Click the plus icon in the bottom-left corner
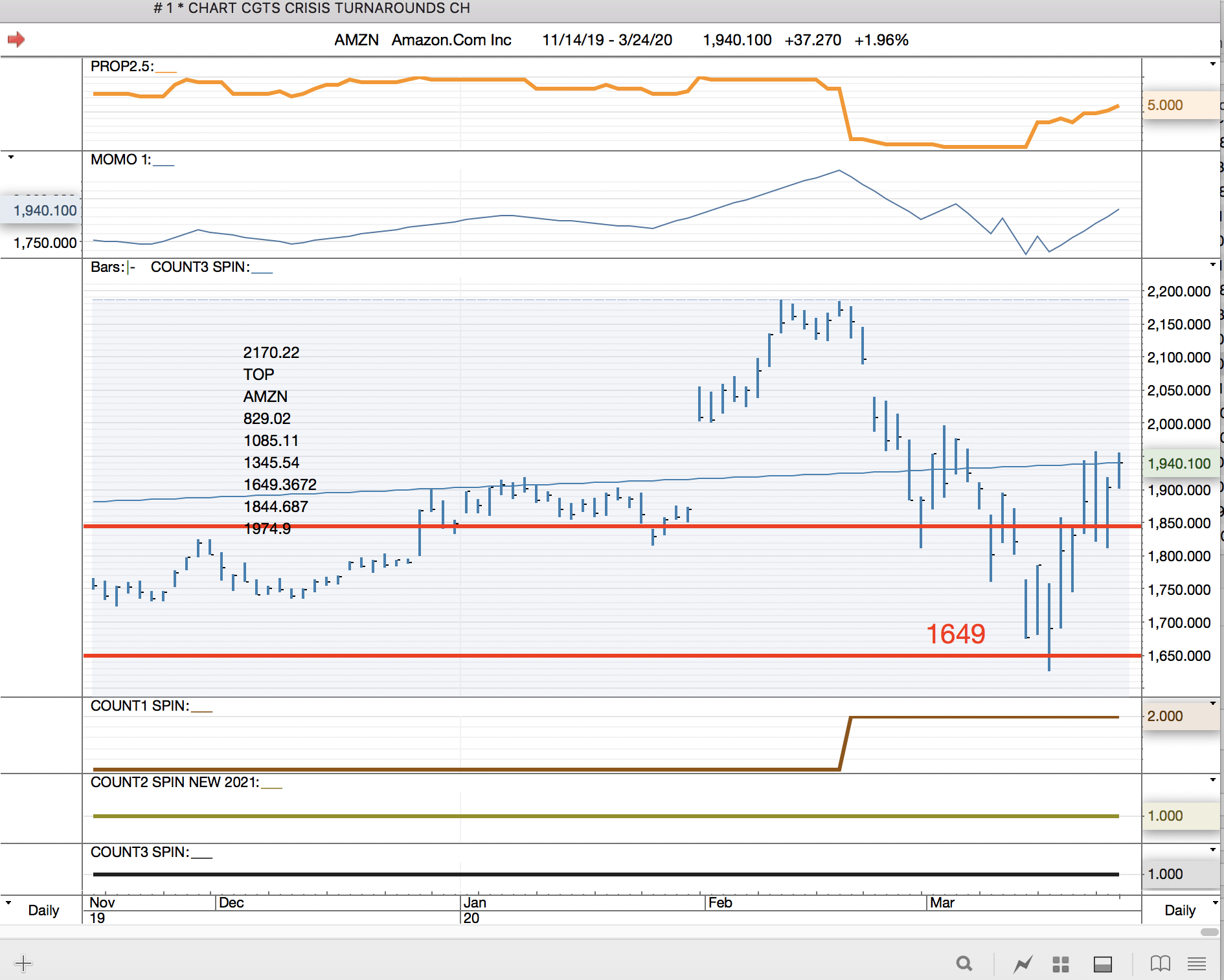Image resolution: width=1224 pixels, height=980 pixels. [x=23, y=963]
